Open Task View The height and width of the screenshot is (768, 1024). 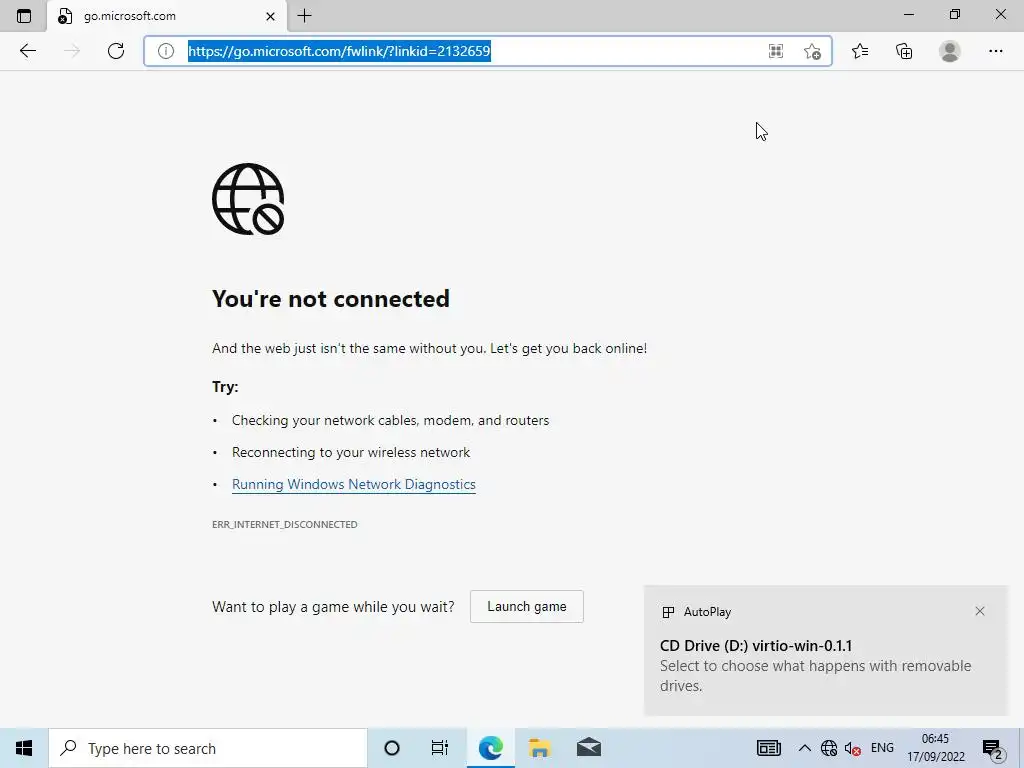coord(440,748)
